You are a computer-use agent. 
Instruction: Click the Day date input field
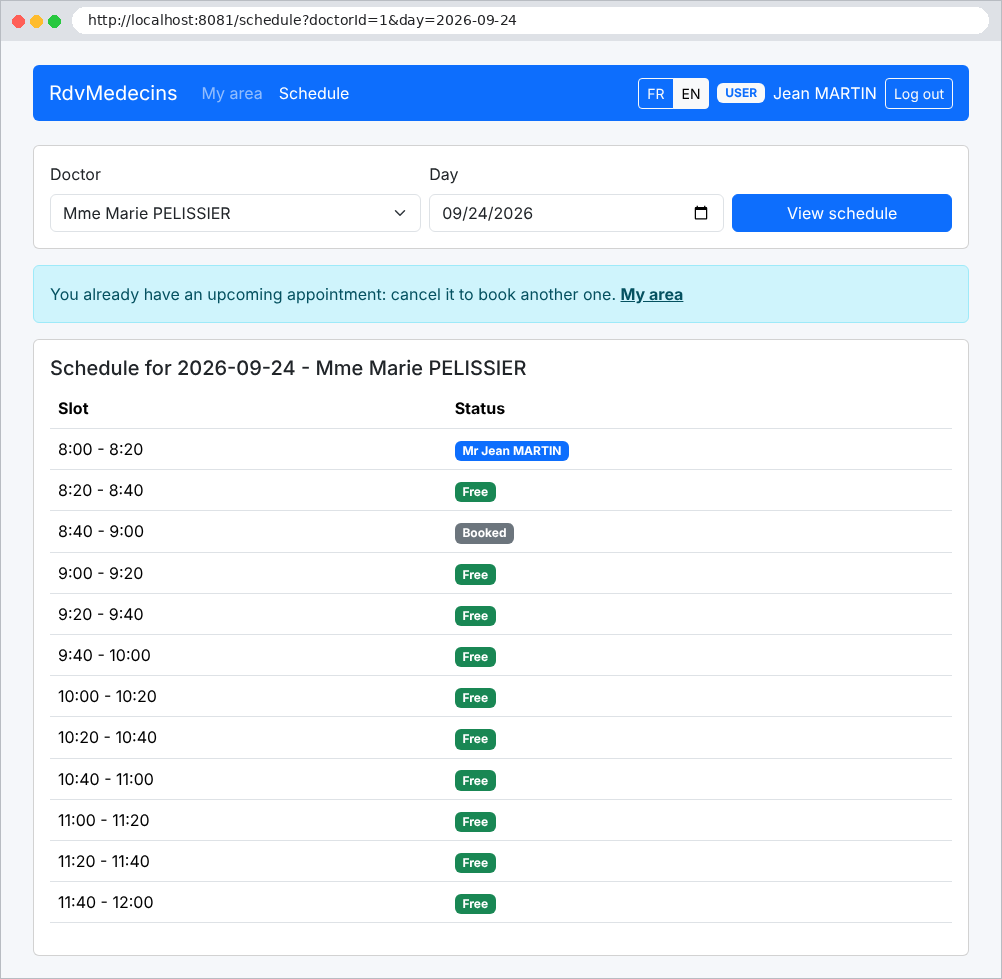point(576,213)
